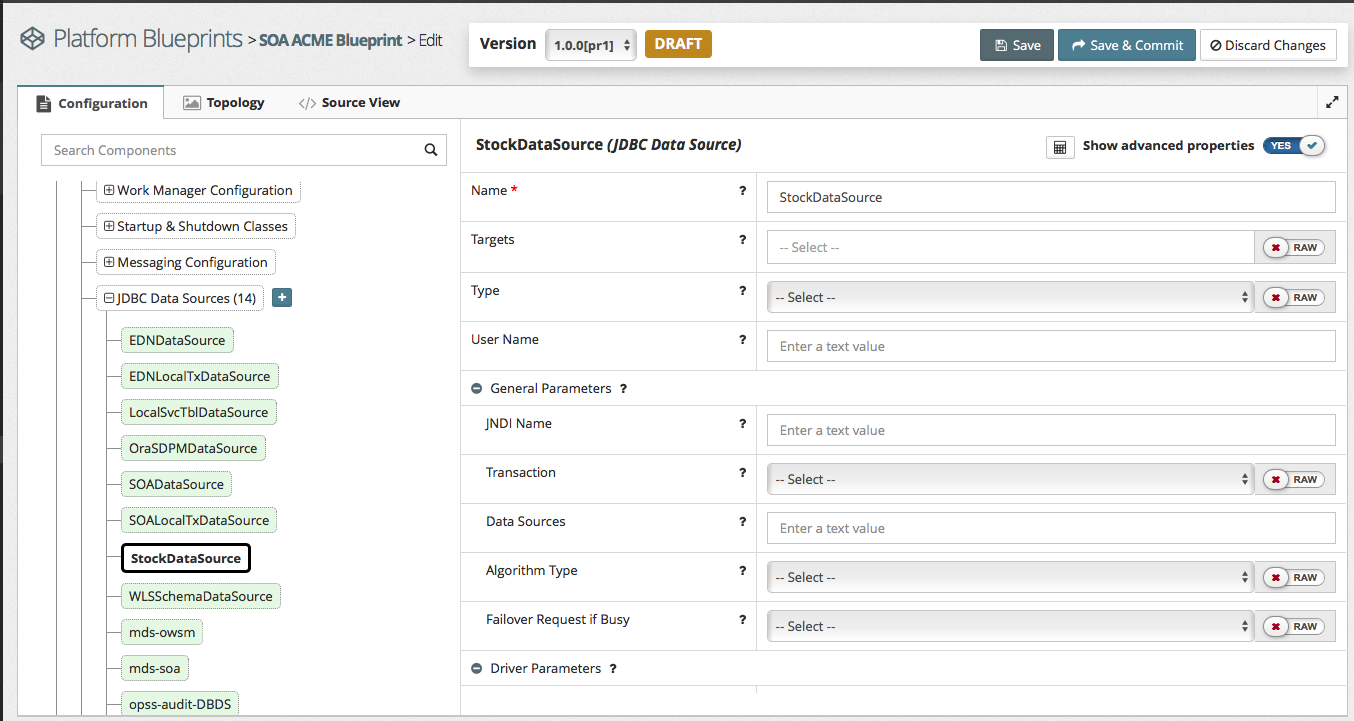Click the calculator icon near advanced properties
This screenshot has height=721, width=1354.
click(x=1060, y=146)
